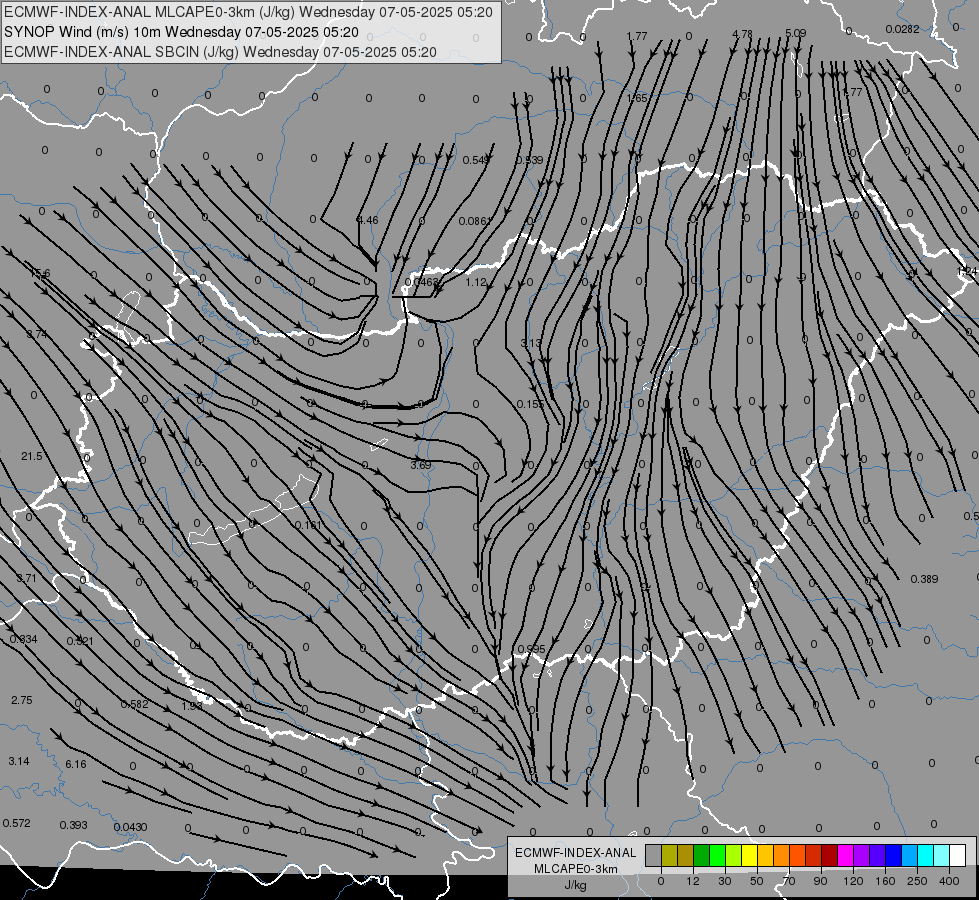979x900 pixels.
Task: Click the map value '4.78'
Action: [x=742, y=34]
